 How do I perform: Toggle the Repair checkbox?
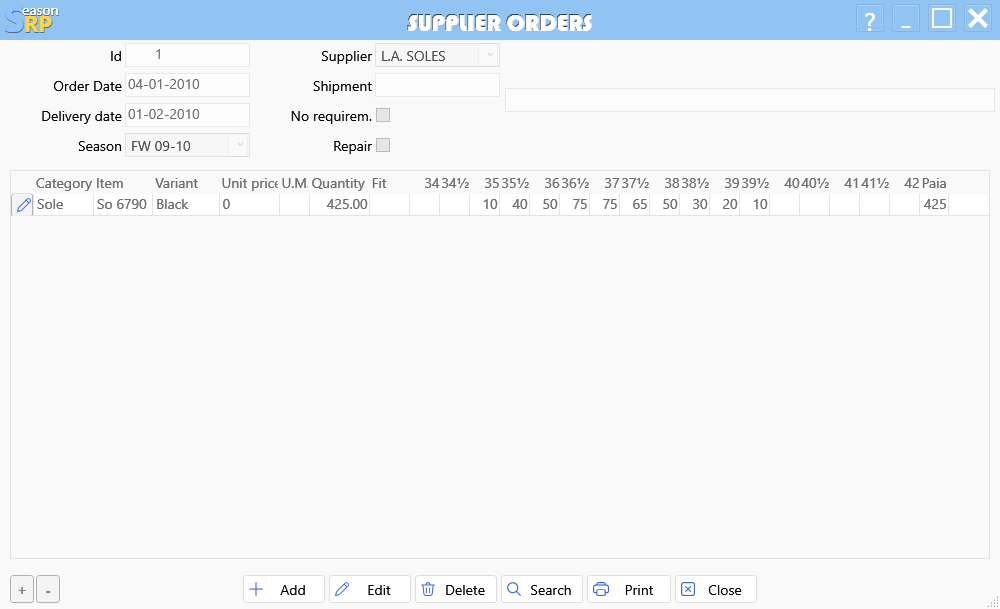coord(383,145)
